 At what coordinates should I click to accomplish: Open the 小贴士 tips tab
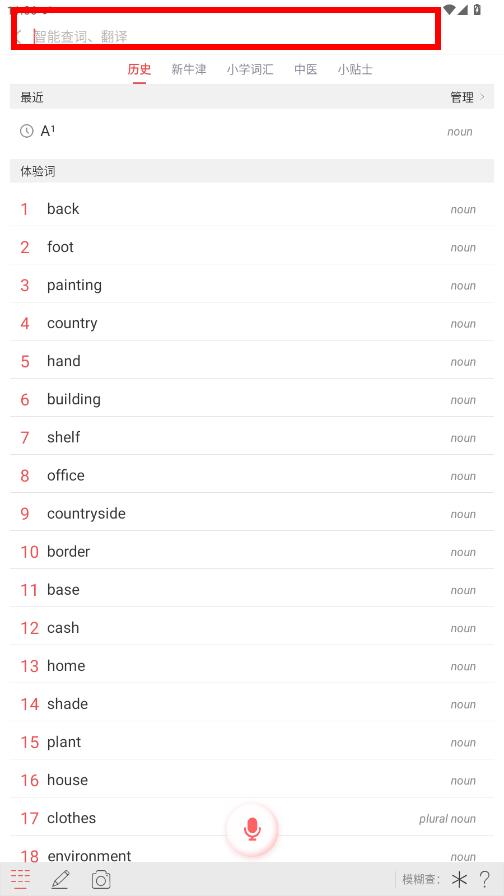tap(355, 70)
